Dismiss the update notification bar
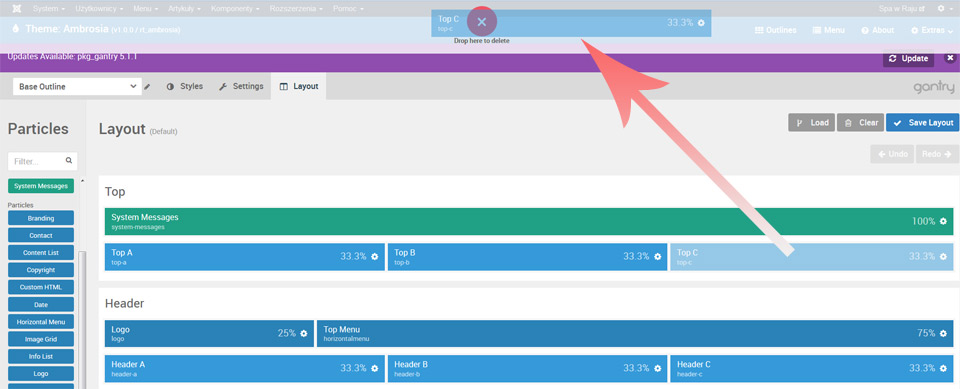This screenshot has width=960, height=389. pos(950,58)
